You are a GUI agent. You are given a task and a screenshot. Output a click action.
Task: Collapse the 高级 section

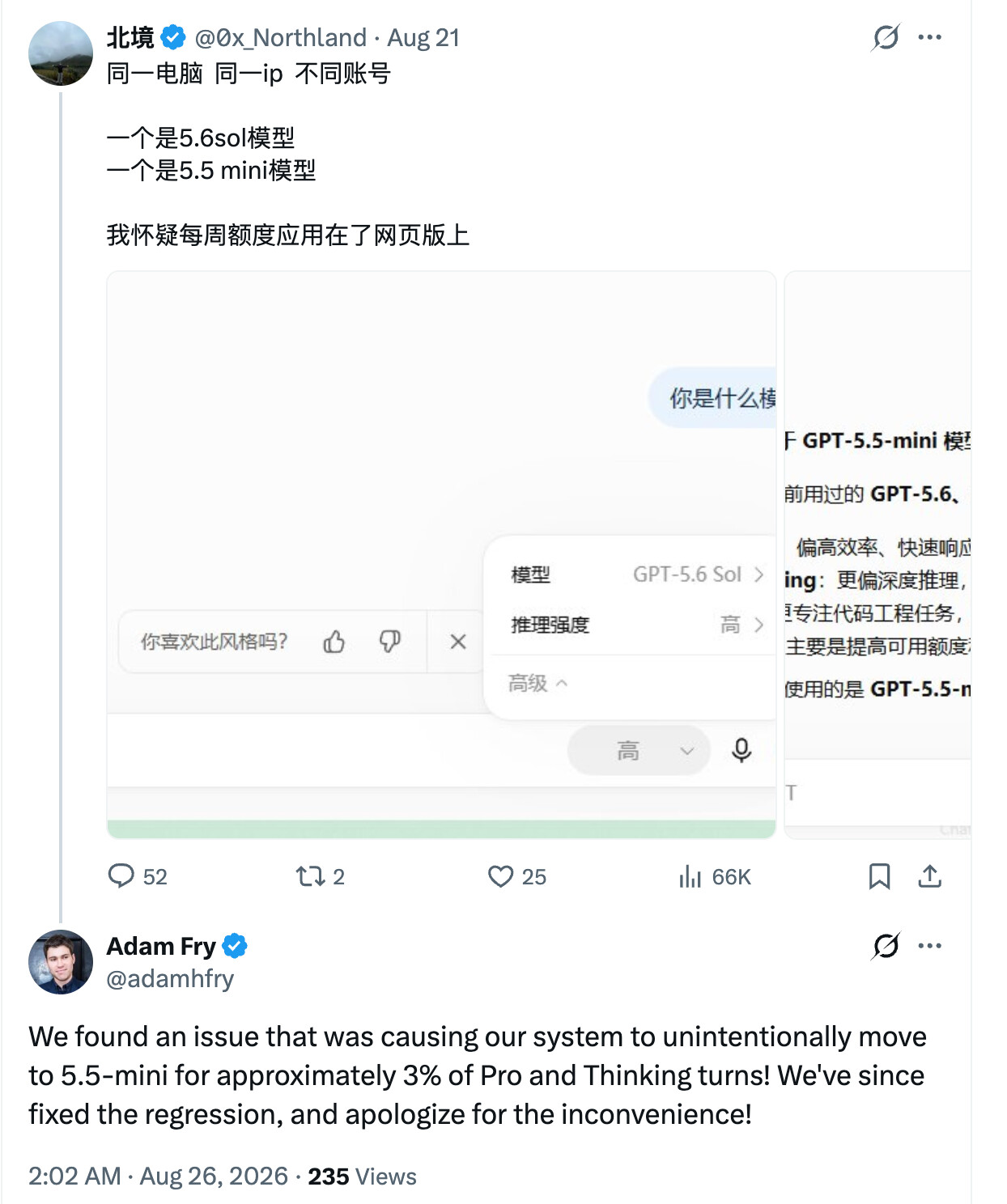tap(538, 684)
